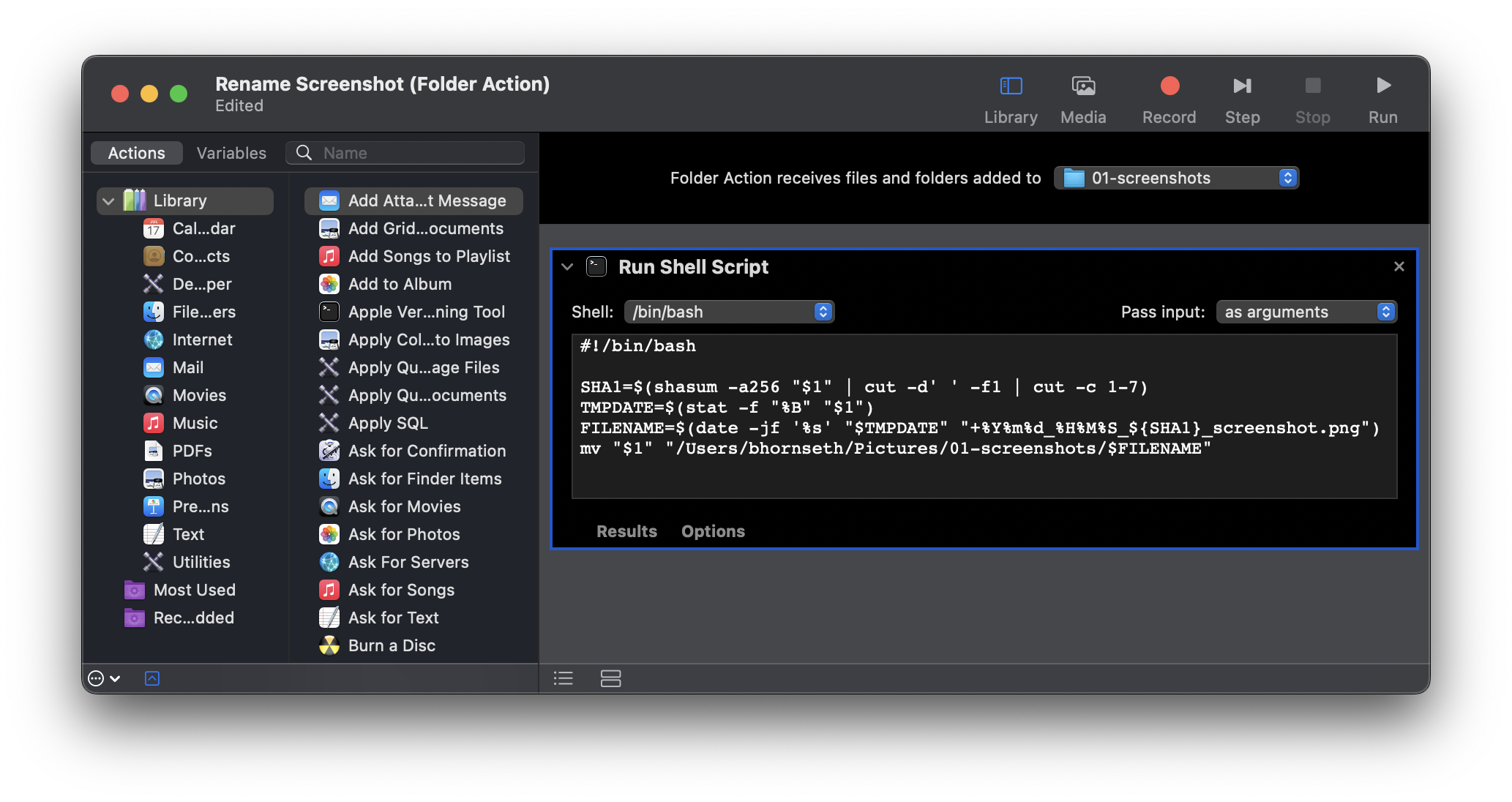1512x802 pixels.
Task: Click the Name search field
Action: (417, 153)
